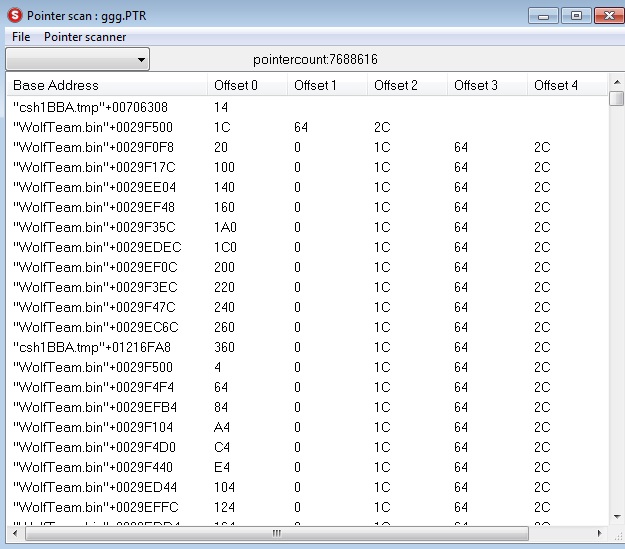Select row "WolfTeam.bin"+0029F4D0

(307, 447)
